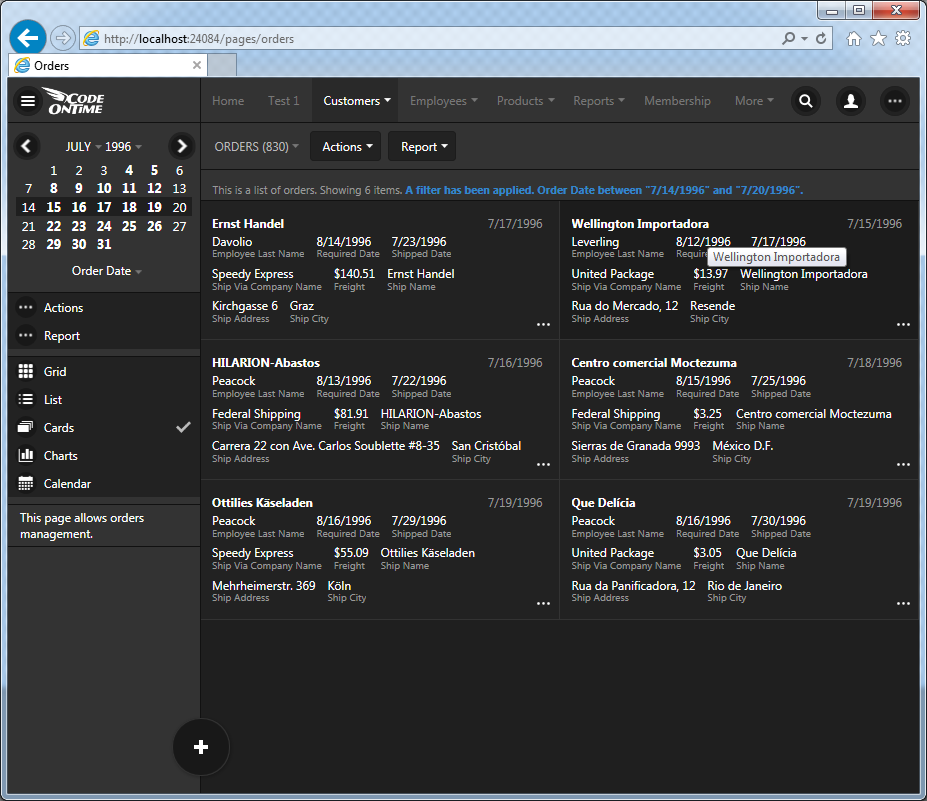This screenshot has width=927, height=801.
Task: Open the Actions dropdown in toolbar
Action: (346, 147)
